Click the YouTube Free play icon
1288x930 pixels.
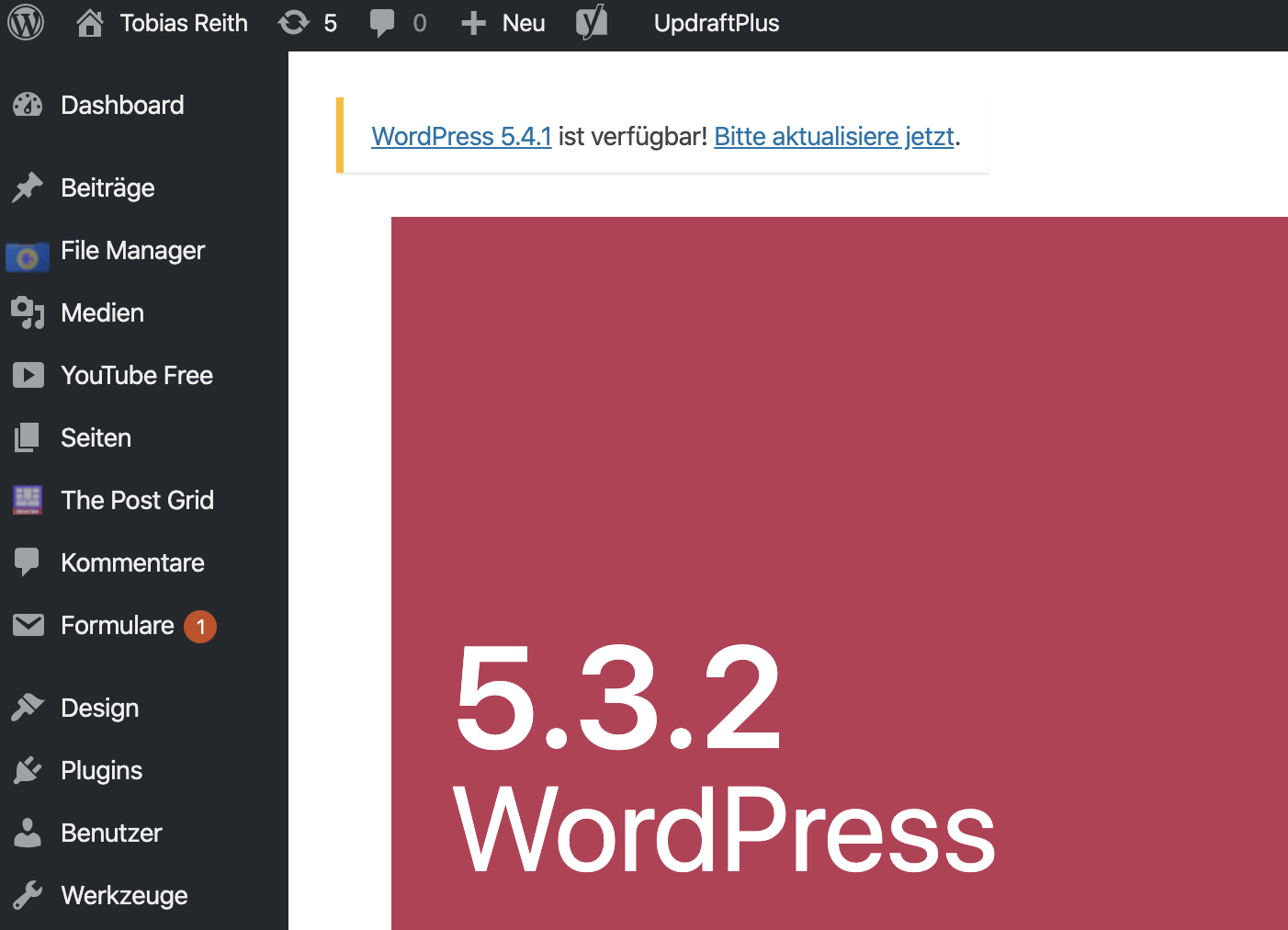(x=28, y=375)
